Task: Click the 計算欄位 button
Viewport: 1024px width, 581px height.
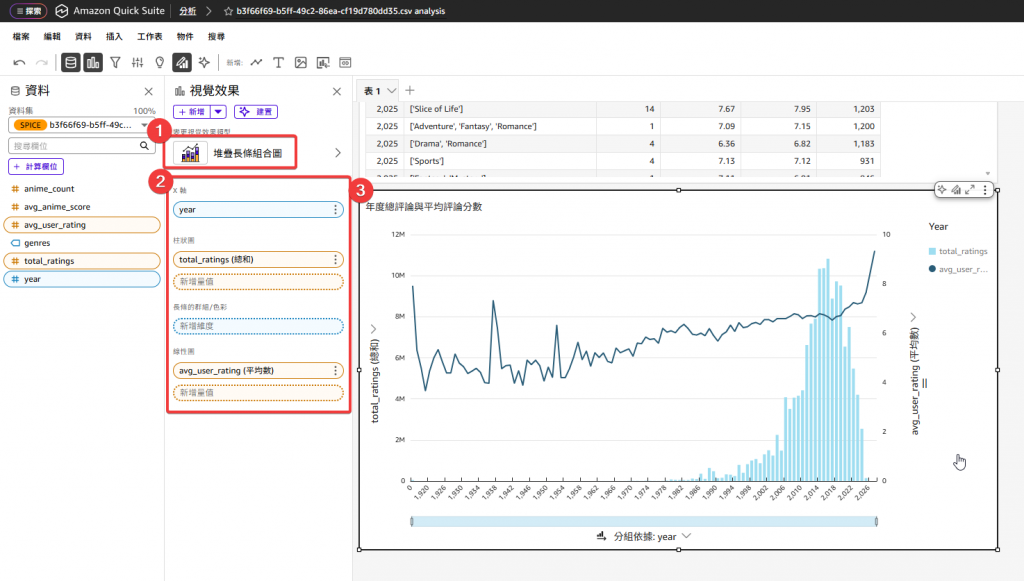Action: (x=36, y=166)
